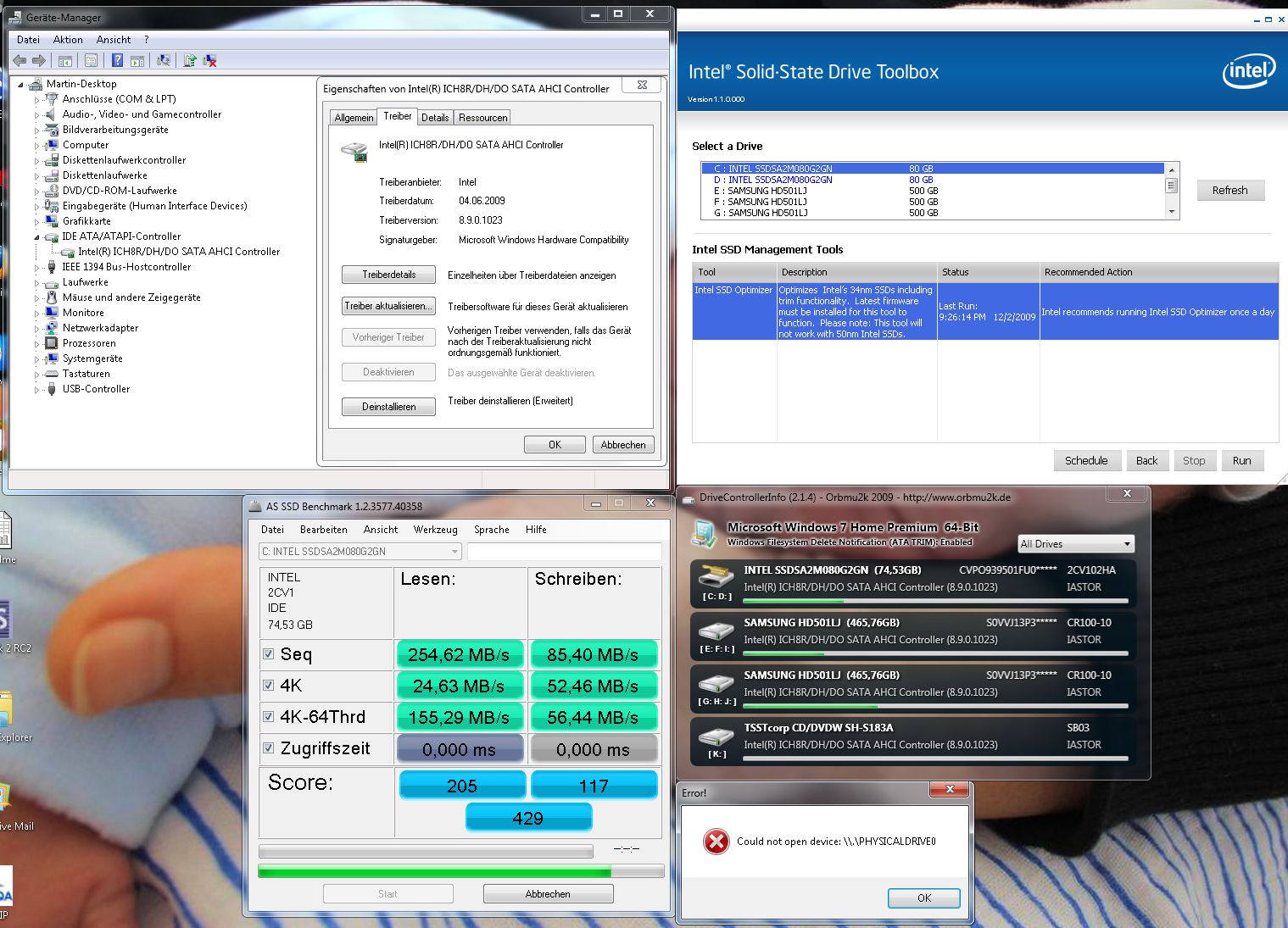Open the Werkzeug menu in AS SSD Benchmark

coord(436,530)
